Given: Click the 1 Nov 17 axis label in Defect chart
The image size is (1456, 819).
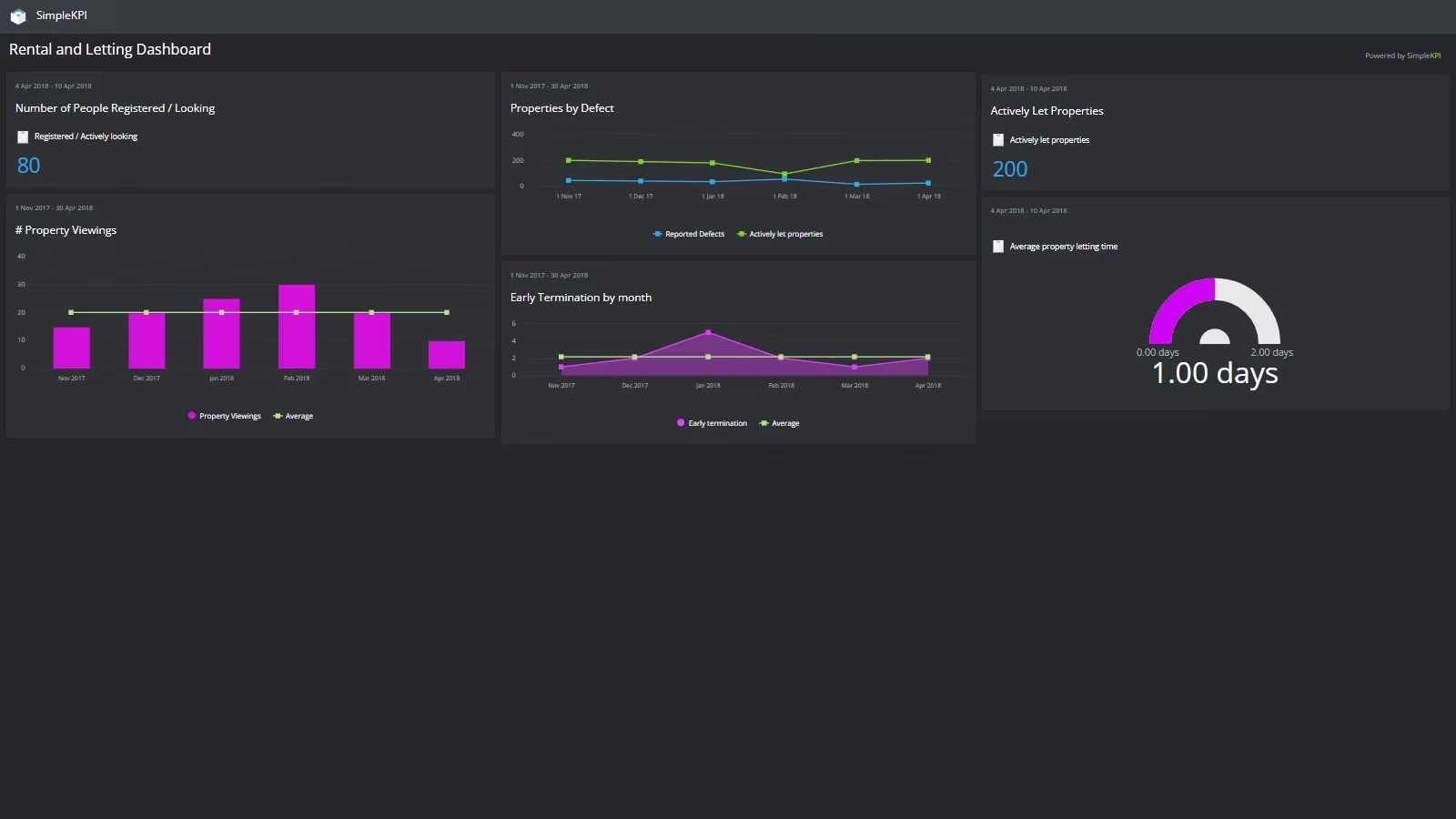Looking at the screenshot, I should (569, 197).
